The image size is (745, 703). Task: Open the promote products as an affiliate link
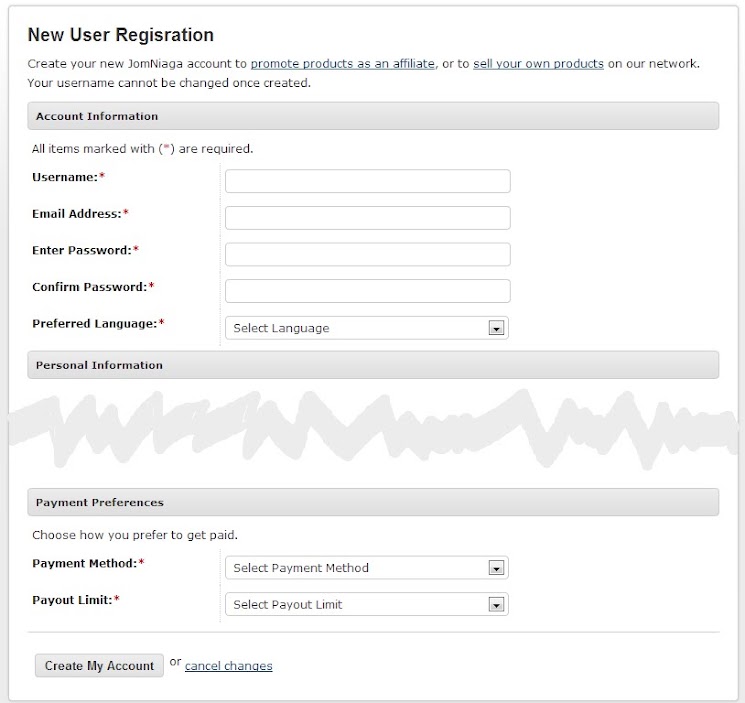[342, 64]
